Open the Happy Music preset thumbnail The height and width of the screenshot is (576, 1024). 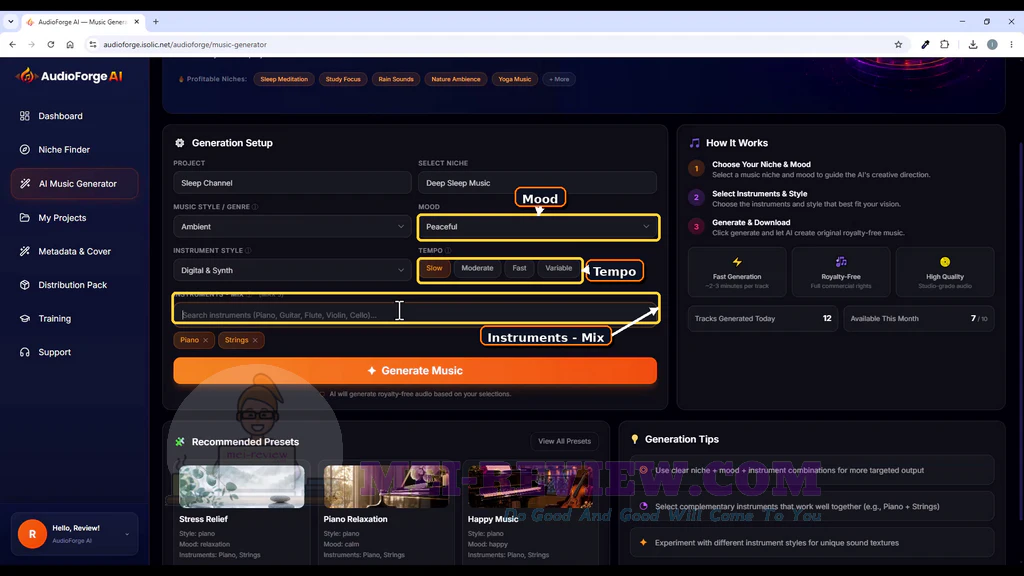click(530, 487)
